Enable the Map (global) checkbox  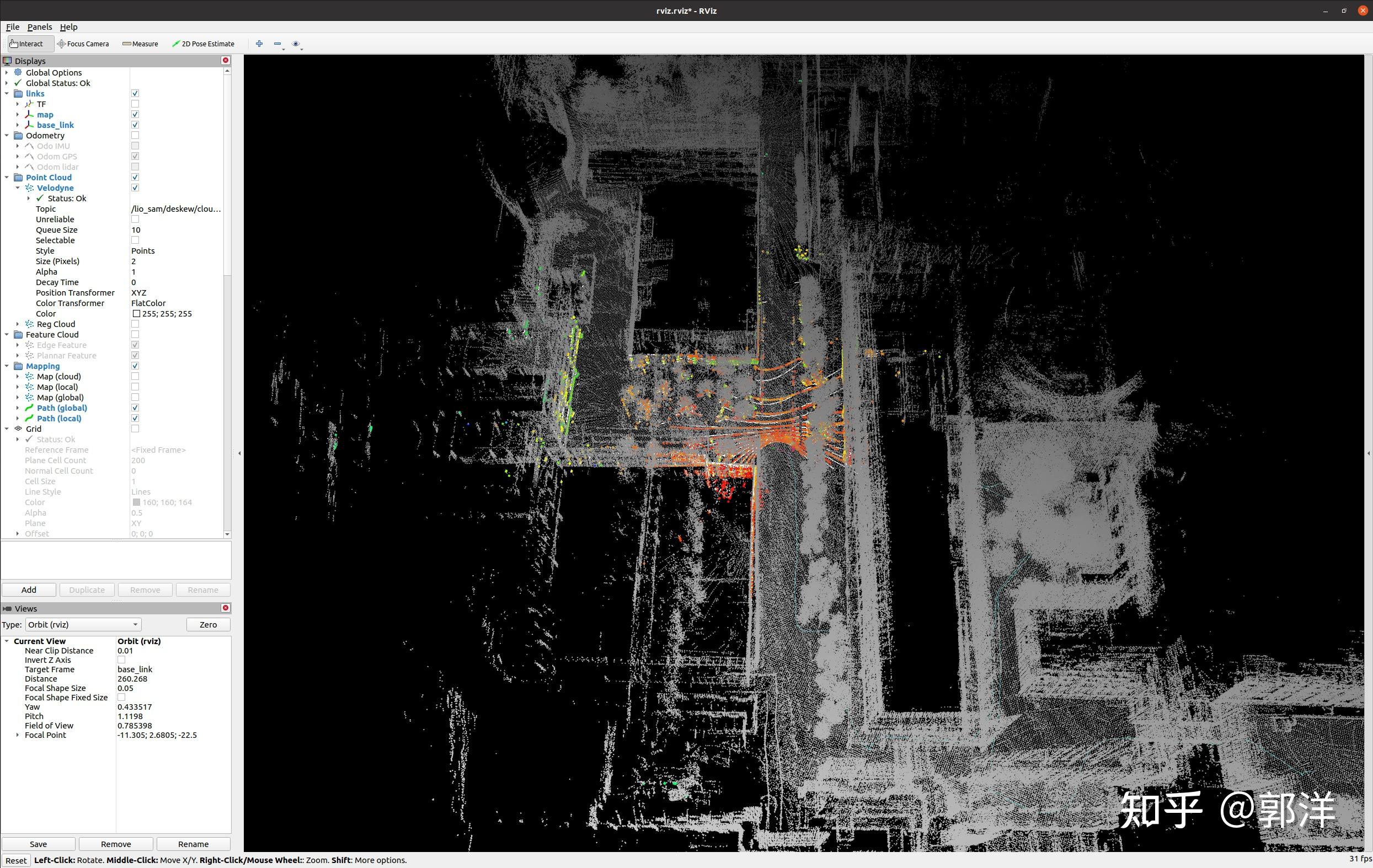click(x=135, y=397)
